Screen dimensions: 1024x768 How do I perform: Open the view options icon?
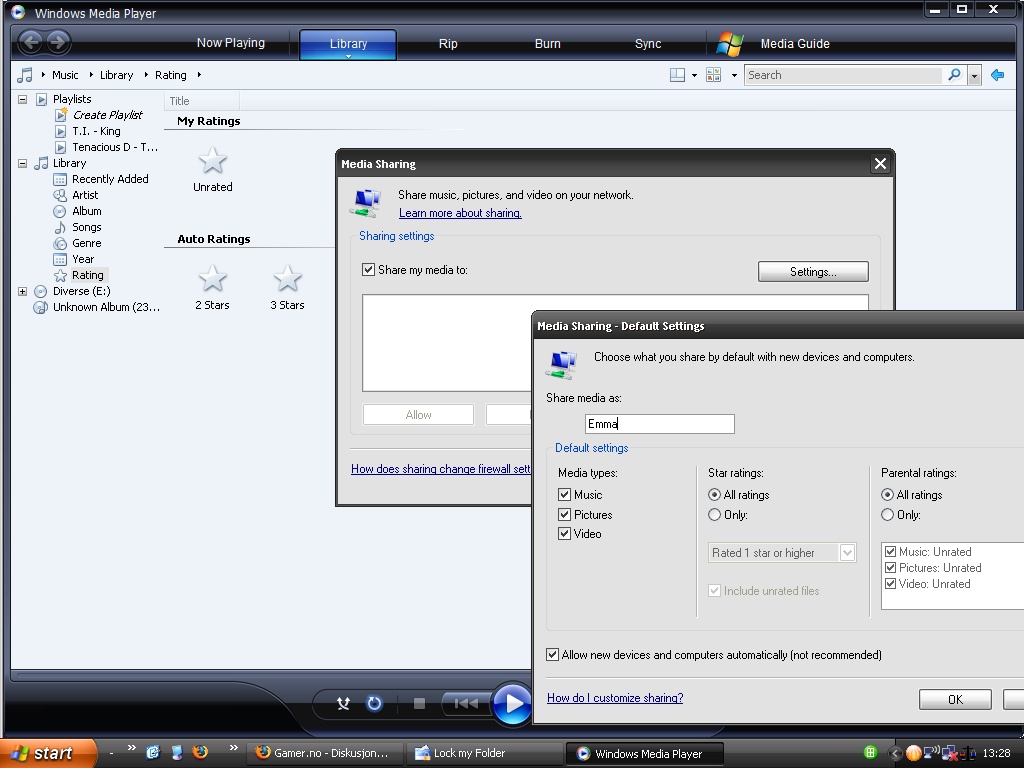click(714, 75)
